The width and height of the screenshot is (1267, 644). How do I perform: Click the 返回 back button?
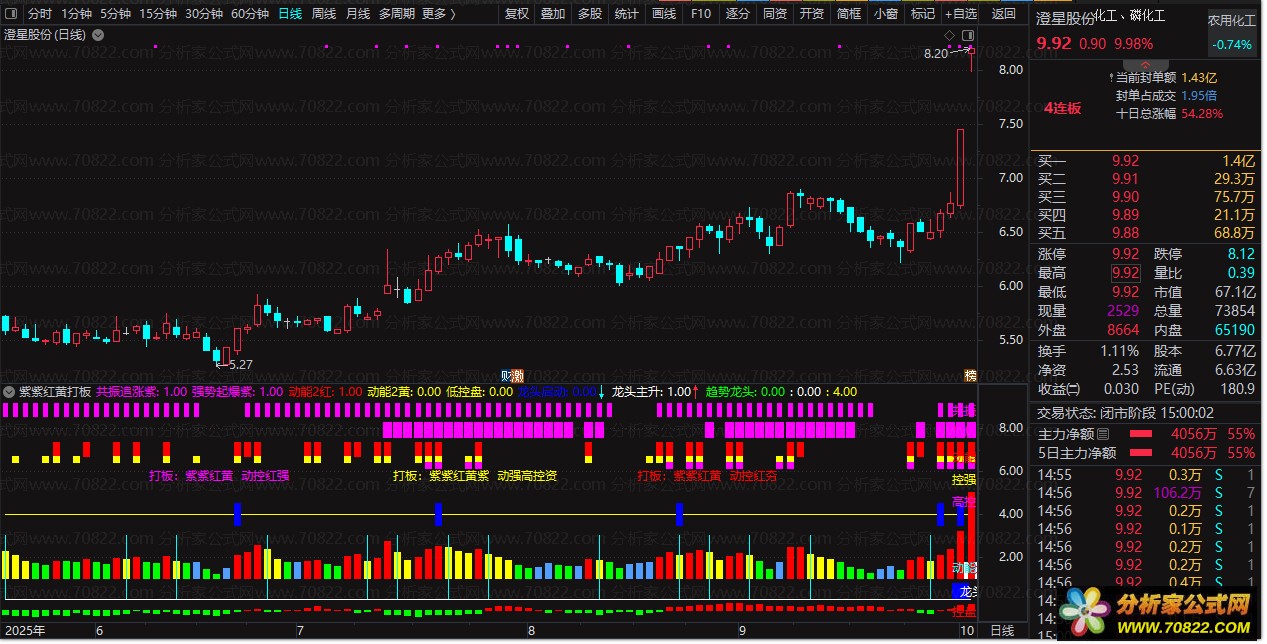[1004, 14]
